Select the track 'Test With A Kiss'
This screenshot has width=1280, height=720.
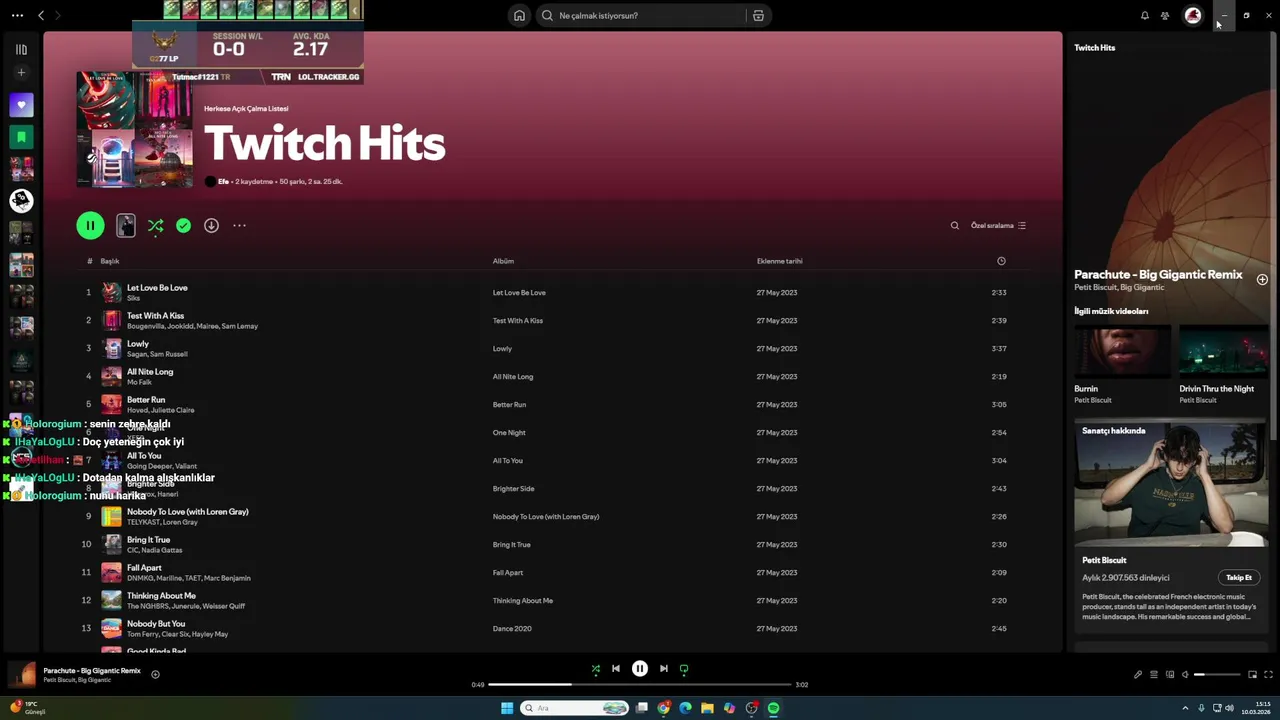(x=155, y=316)
